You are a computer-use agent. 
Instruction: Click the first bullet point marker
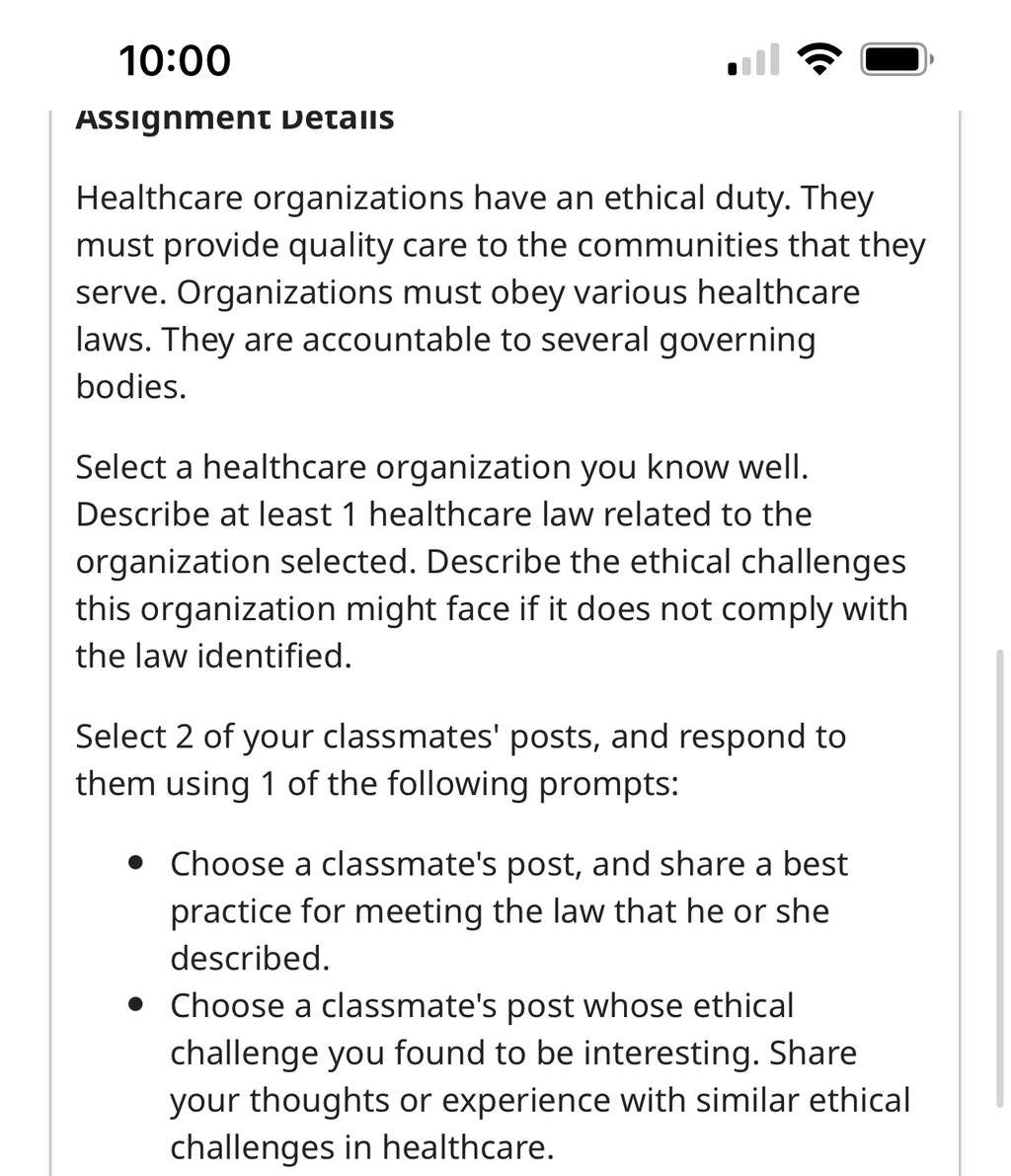pos(135,863)
